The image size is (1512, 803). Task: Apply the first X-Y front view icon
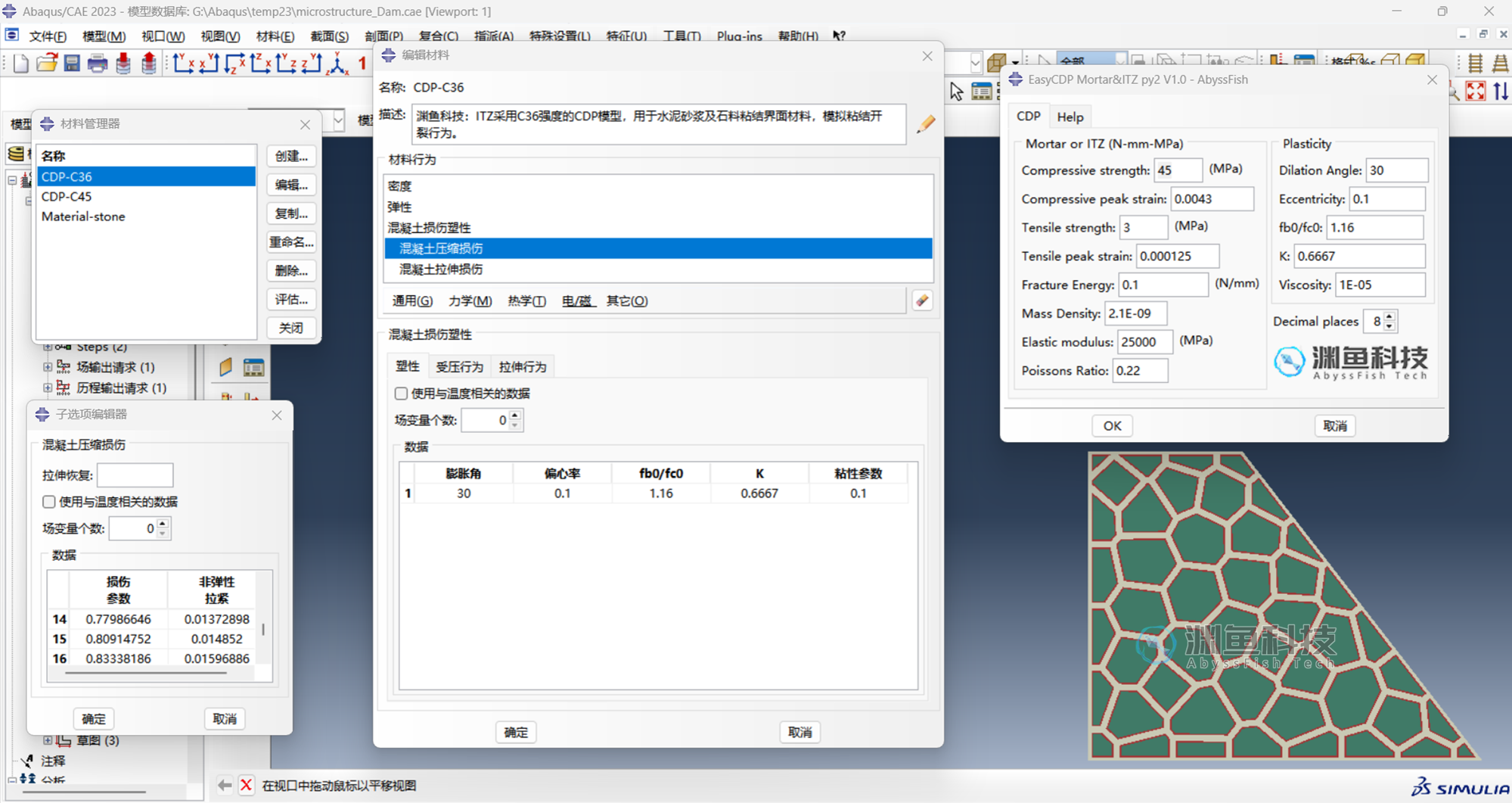tap(183, 64)
